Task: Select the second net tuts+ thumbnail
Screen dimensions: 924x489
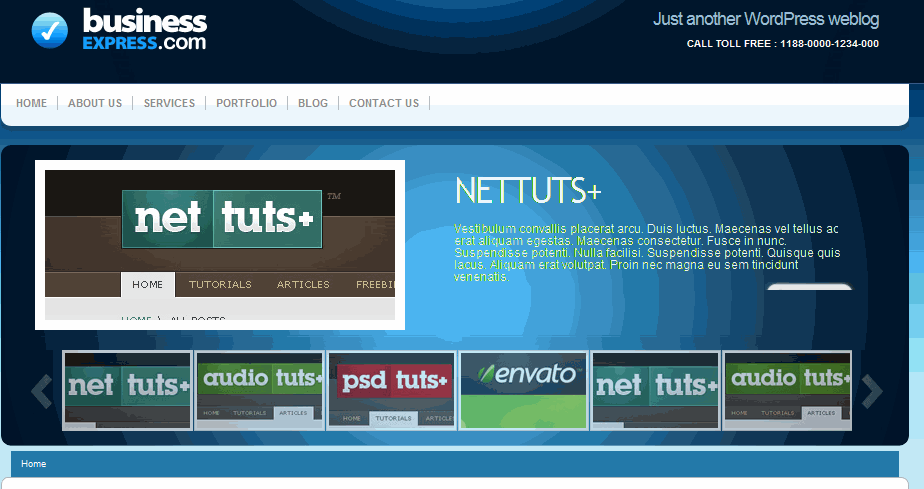Action: point(656,391)
